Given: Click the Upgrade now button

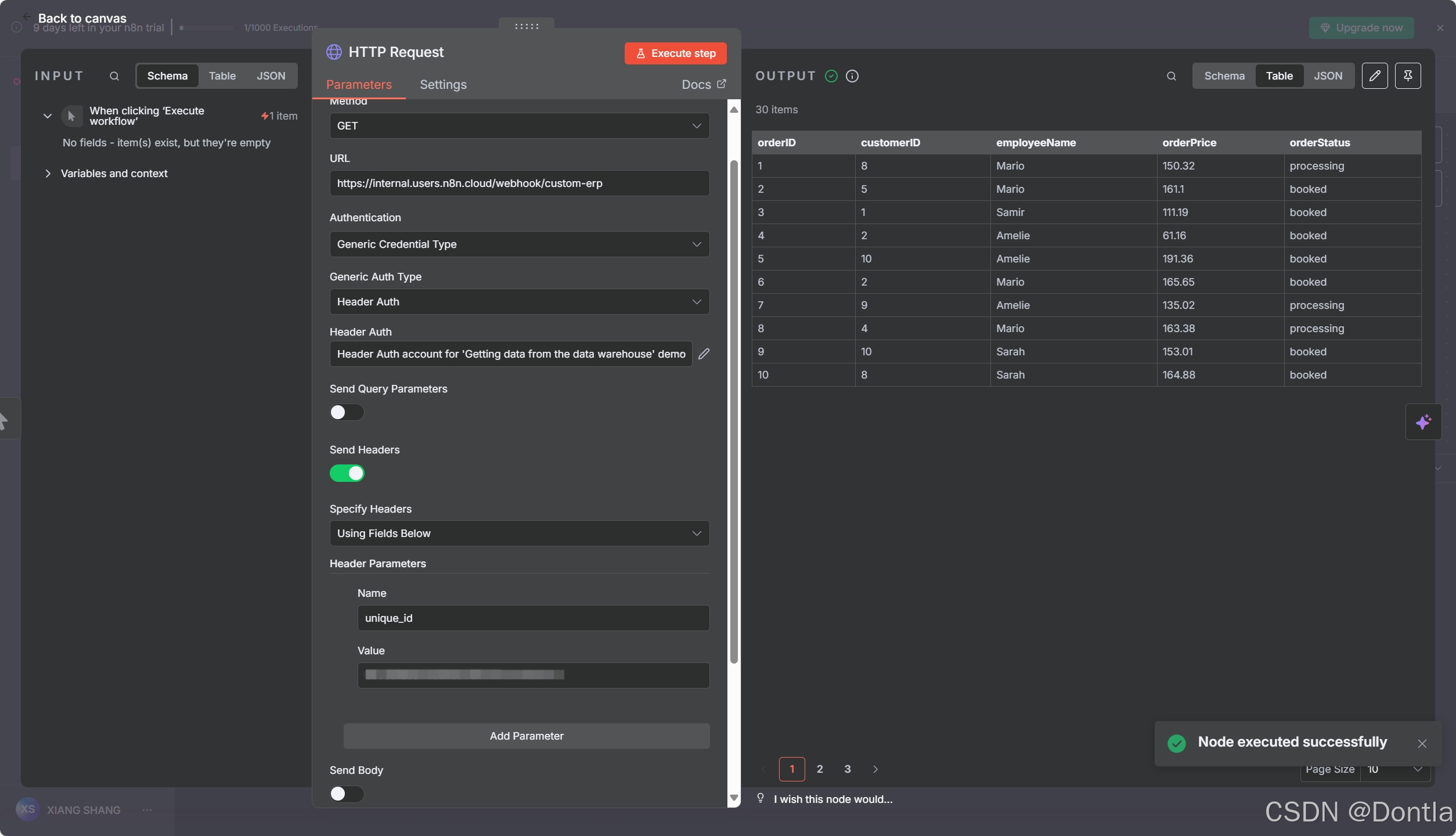Looking at the screenshot, I should [1361, 28].
